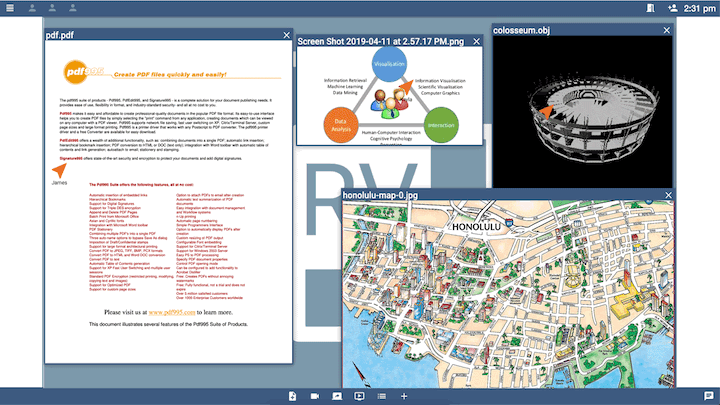Click the leave room door icon
720x405 pixels.
click(x=650, y=8)
